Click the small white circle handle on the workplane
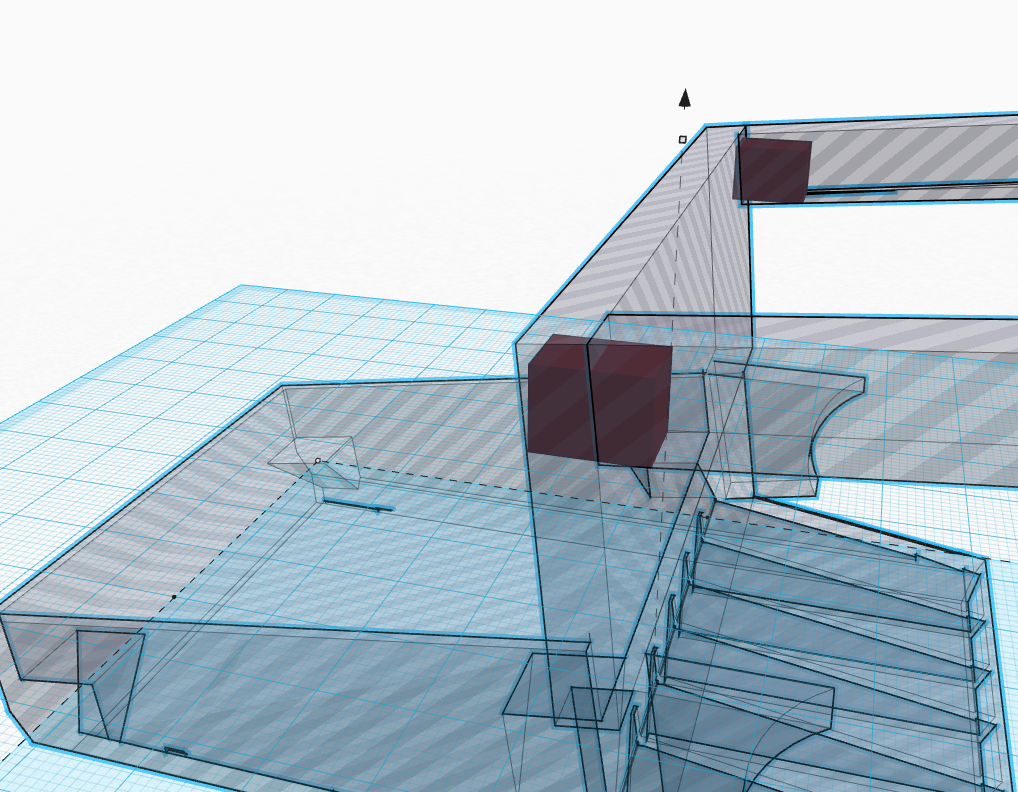Image resolution: width=1018 pixels, height=792 pixels. 317,461
